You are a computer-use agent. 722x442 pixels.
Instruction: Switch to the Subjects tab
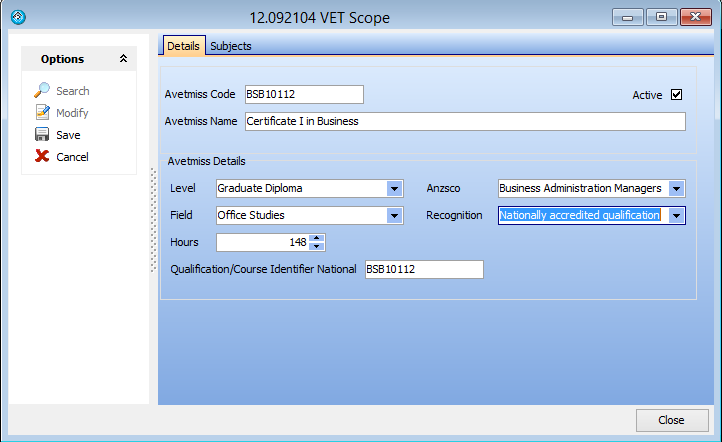click(231, 46)
